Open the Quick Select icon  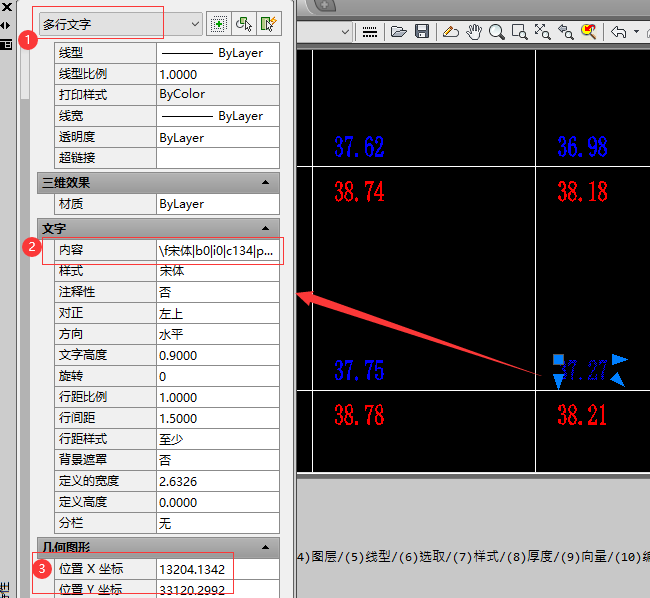pos(269,24)
